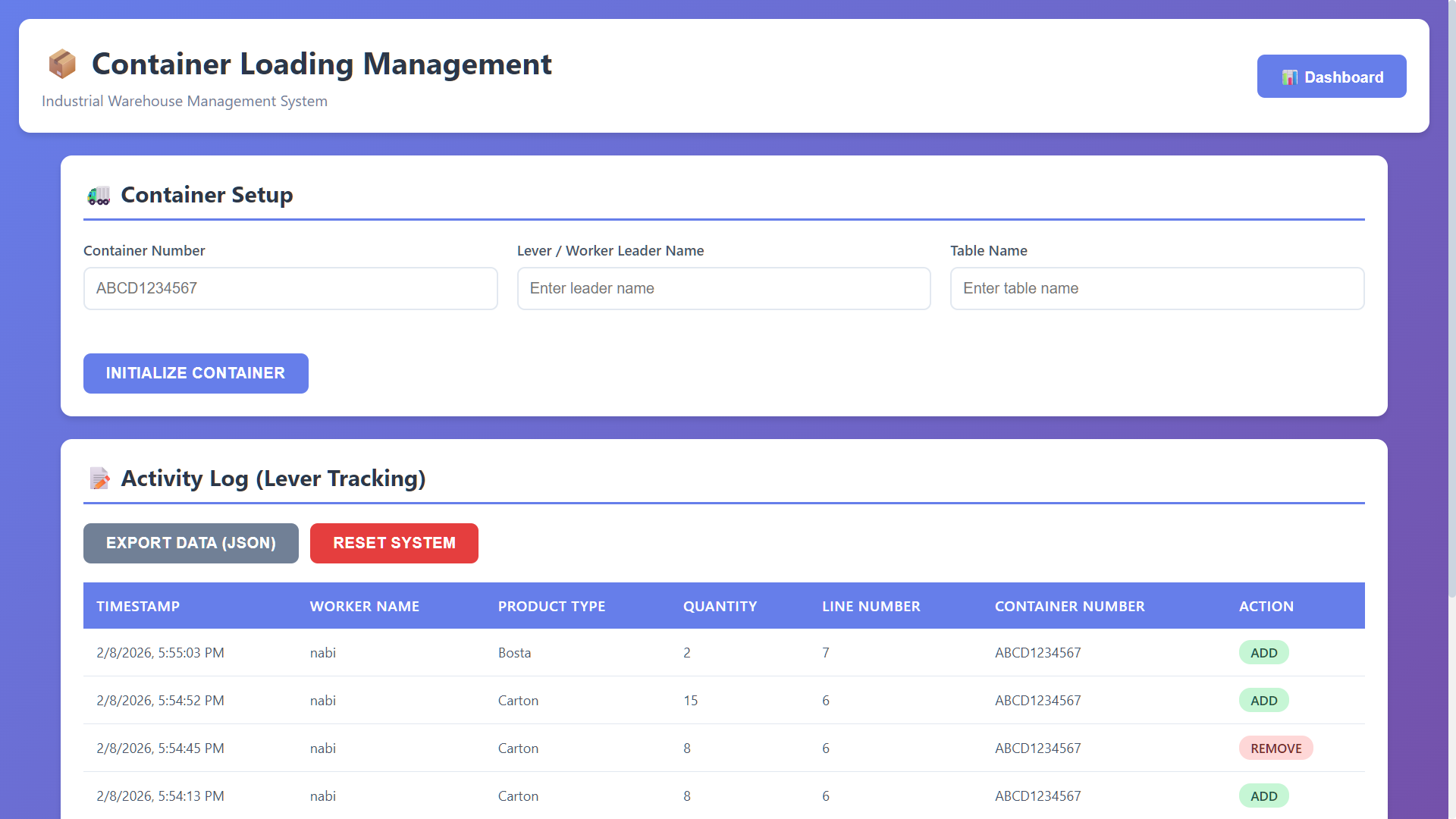Click the bar chart icon on Dashboard button
The width and height of the screenshot is (1456, 819).
click(1290, 77)
